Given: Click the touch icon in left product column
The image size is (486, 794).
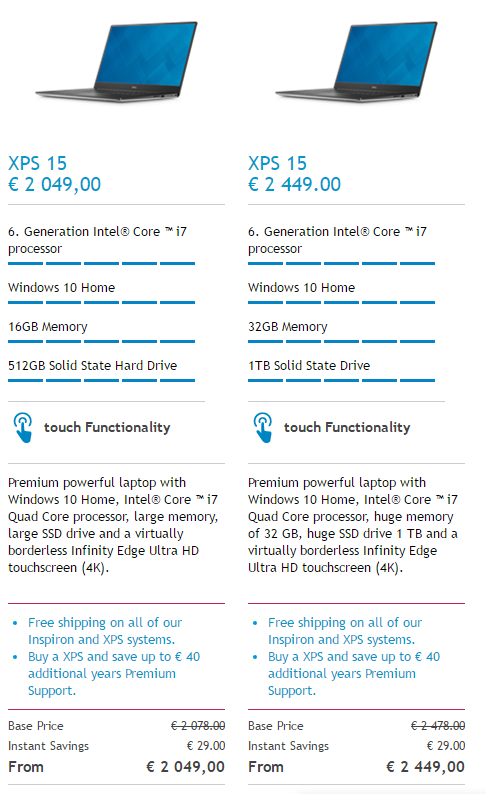Looking at the screenshot, I should [23, 427].
